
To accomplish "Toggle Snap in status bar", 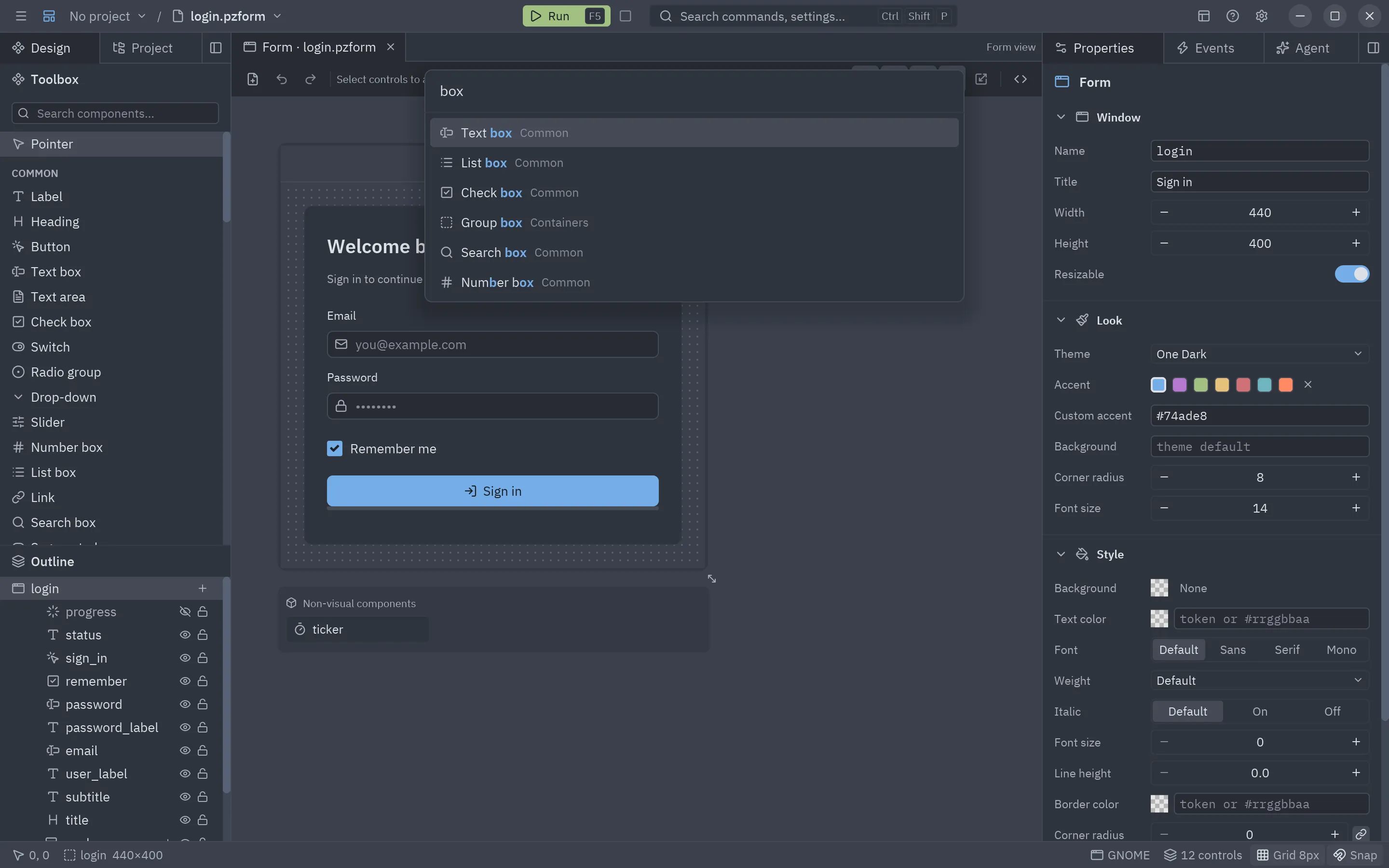I will [x=1355, y=855].
